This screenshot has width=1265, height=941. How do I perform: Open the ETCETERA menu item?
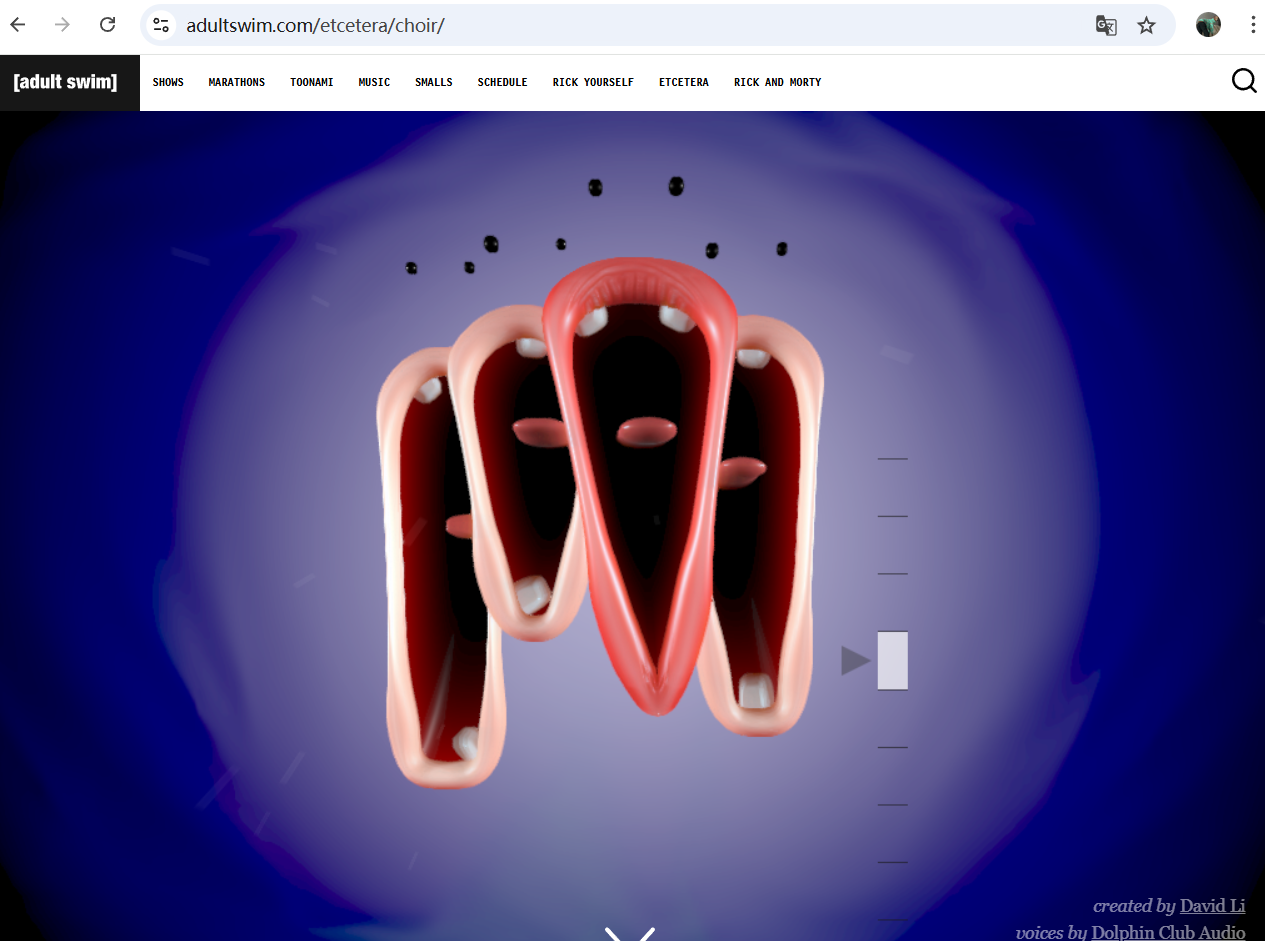684,82
